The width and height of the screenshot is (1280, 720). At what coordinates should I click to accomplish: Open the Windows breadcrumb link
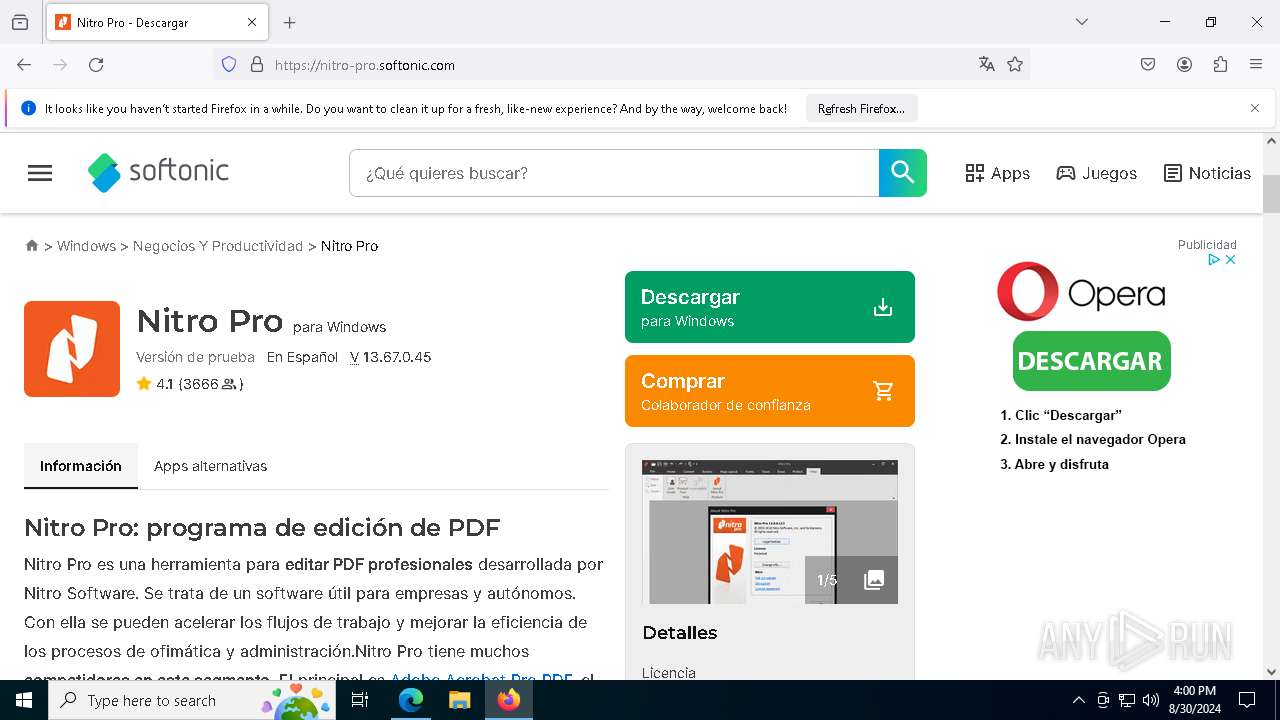tap(86, 246)
